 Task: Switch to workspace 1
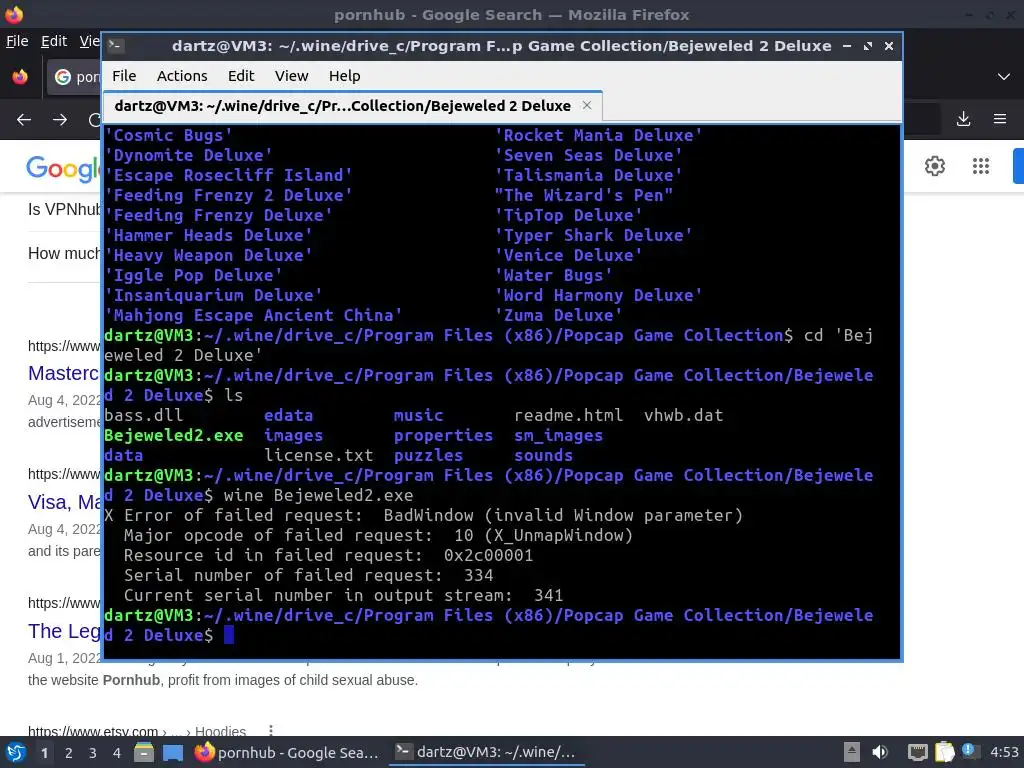44,753
